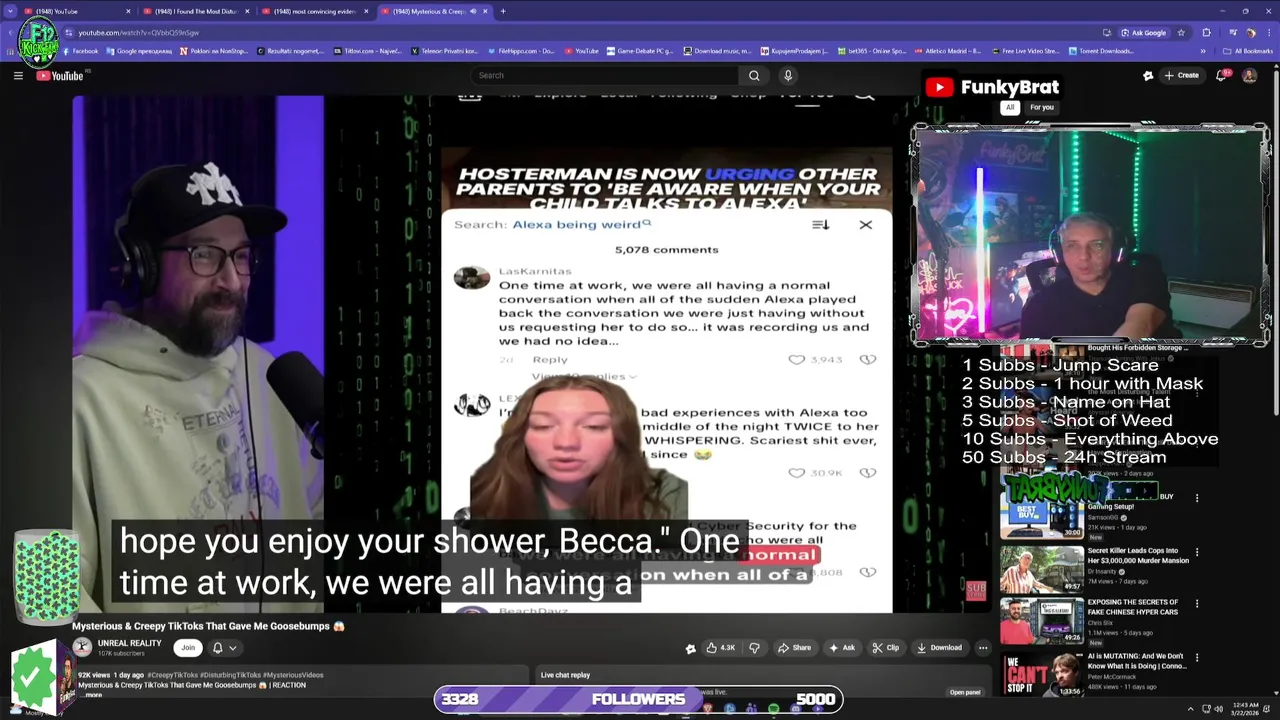Open 'Secret Killer Leads Cops' video thumbnail
The image size is (1280, 720).
tap(1041, 569)
